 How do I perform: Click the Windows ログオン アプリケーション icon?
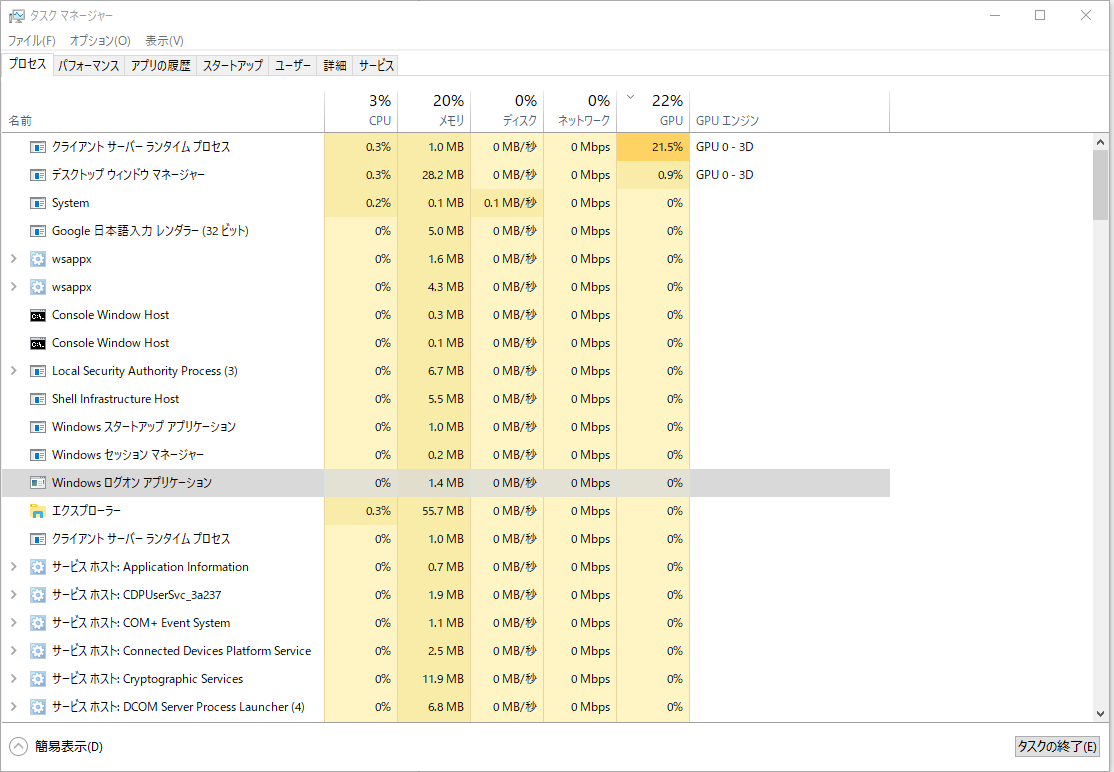pyautogui.click(x=38, y=483)
